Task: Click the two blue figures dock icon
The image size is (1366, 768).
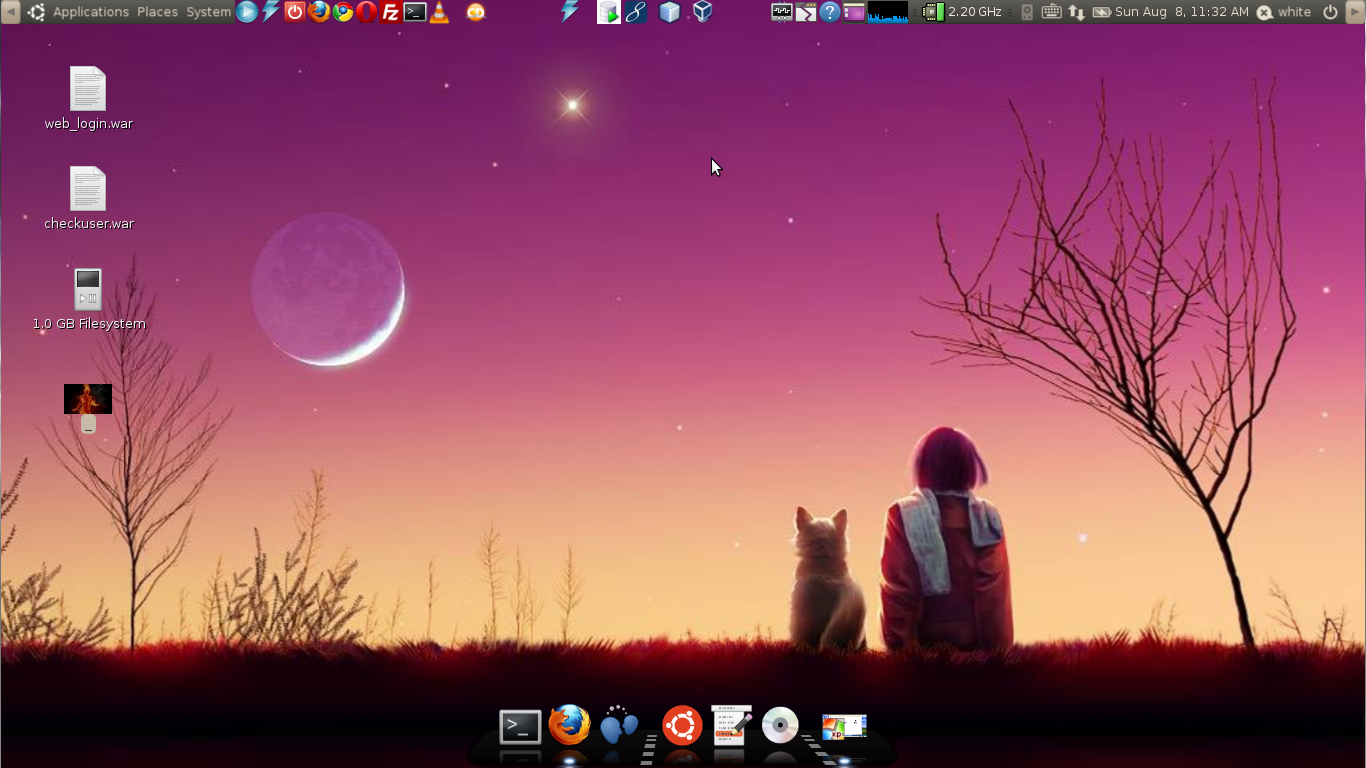Action: tap(619, 726)
